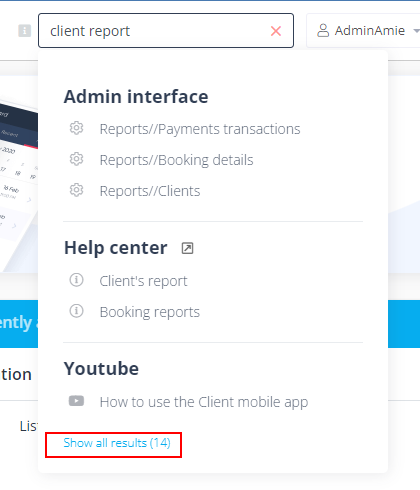Select the Reports//Clients result
The width and height of the screenshot is (420, 490).
(x=150, y=191)
